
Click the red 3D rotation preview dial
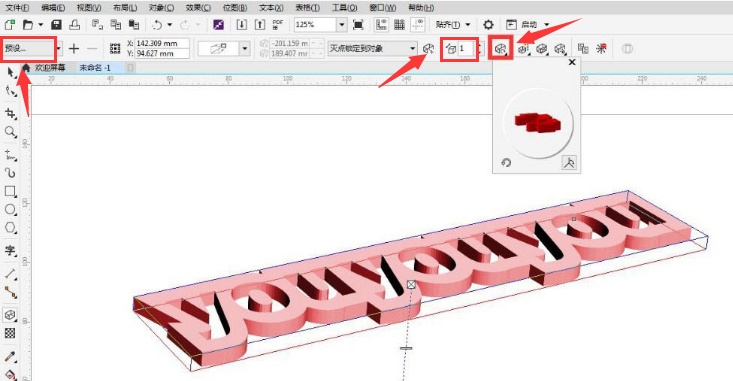click(x=538, y=123)
